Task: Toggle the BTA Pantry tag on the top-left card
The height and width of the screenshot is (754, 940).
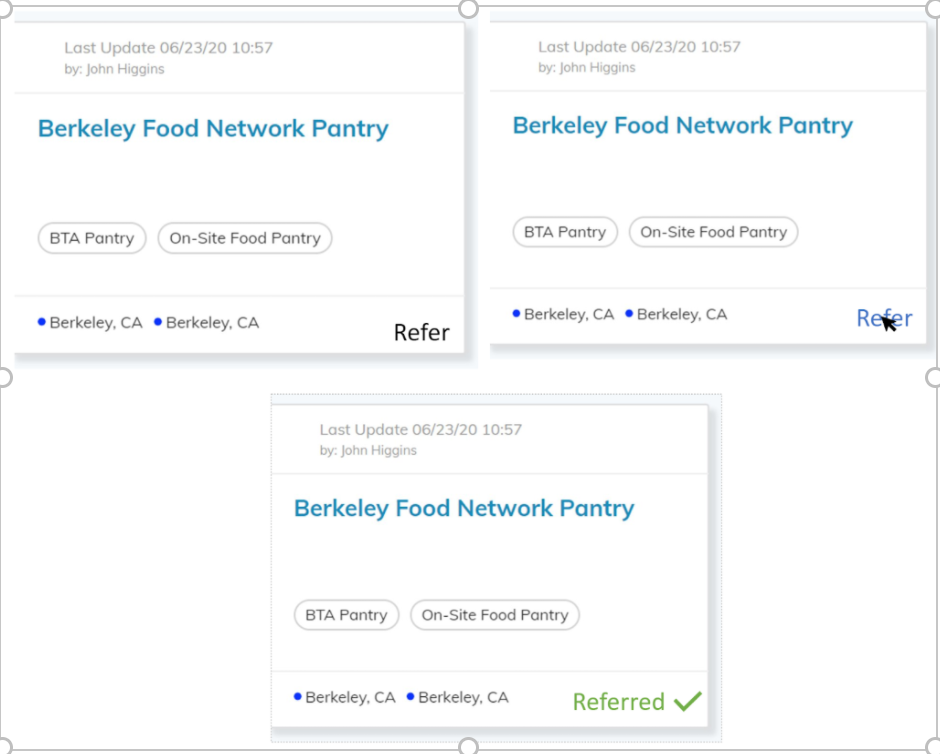Action: click(91, 238)
